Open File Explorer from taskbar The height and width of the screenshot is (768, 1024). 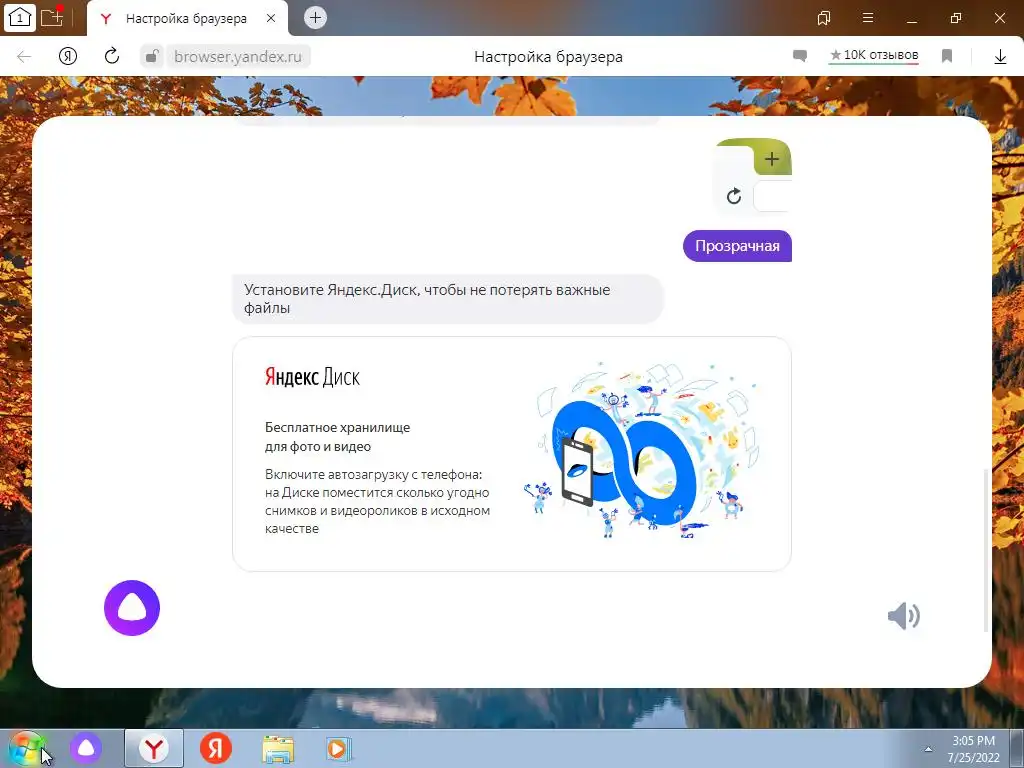[x=278, y=749]
